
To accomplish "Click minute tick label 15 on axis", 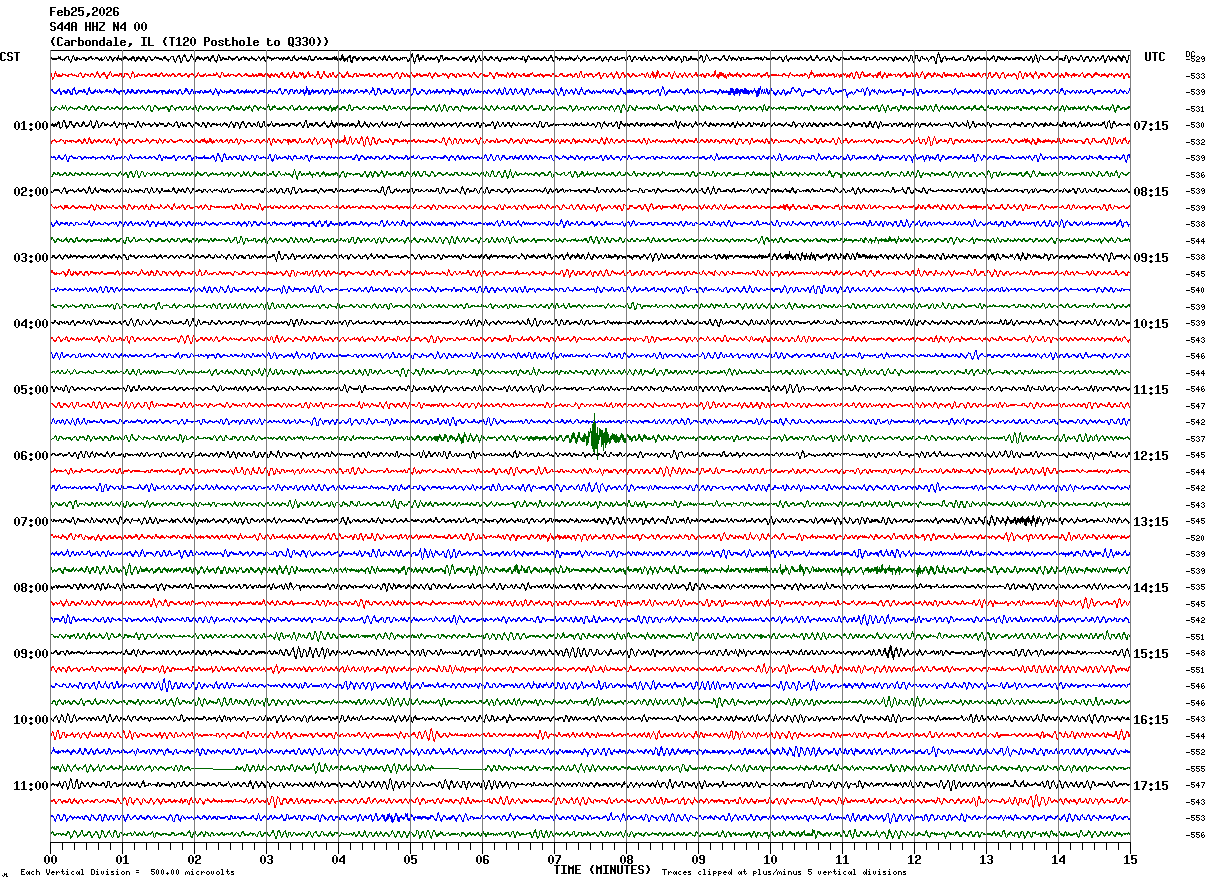I will pyautogui.click(x=1130, y=859).
